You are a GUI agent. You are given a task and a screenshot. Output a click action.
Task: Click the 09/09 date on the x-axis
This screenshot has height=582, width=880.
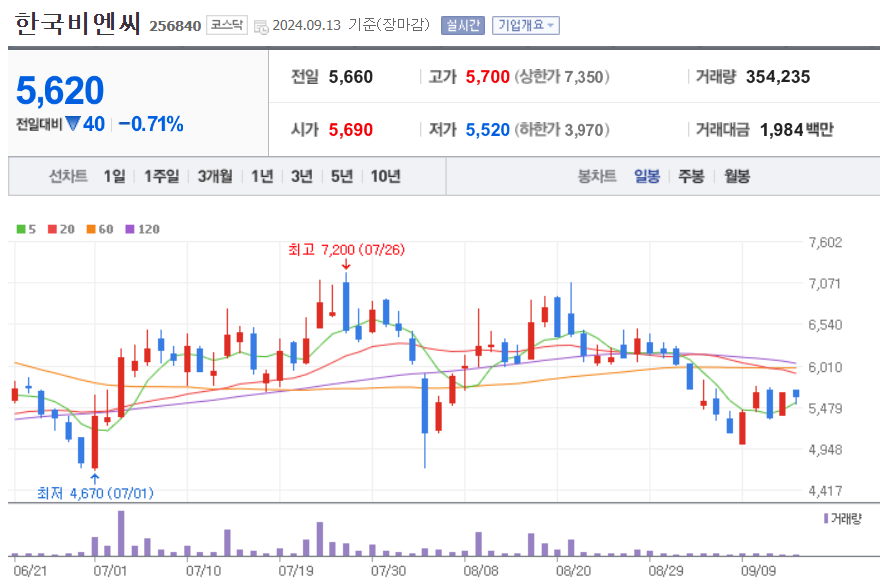(758, 571)
